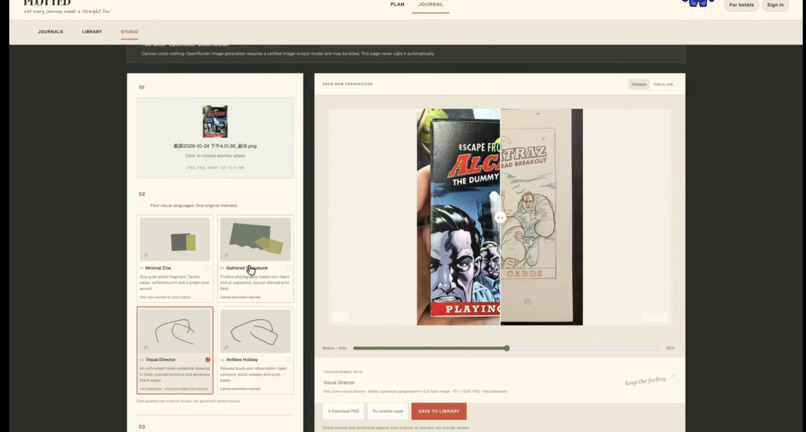Click 'Visual Director' under Transformed With

coord(339,383)
